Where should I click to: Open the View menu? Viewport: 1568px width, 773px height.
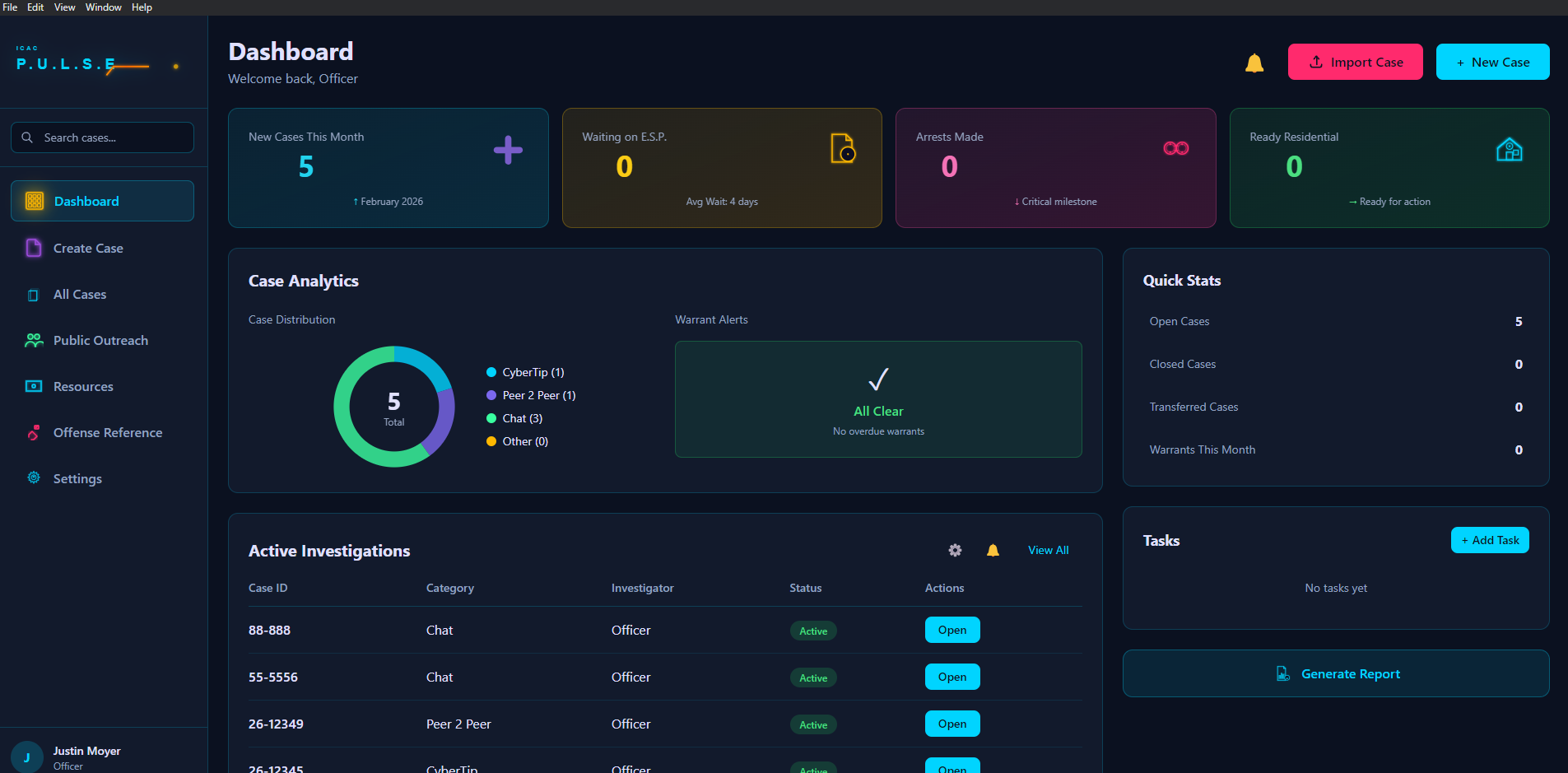click(64, 7)
